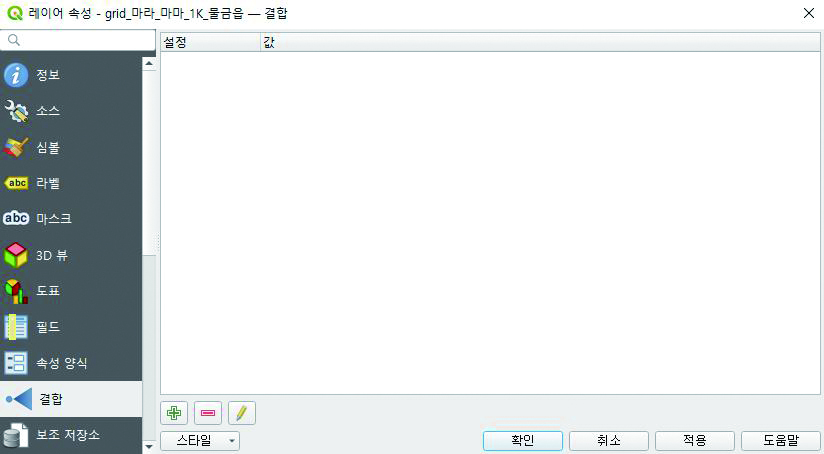
Task: Select the 심볼 (Symbology) paintbrush icon
Action: pos(17,147)
